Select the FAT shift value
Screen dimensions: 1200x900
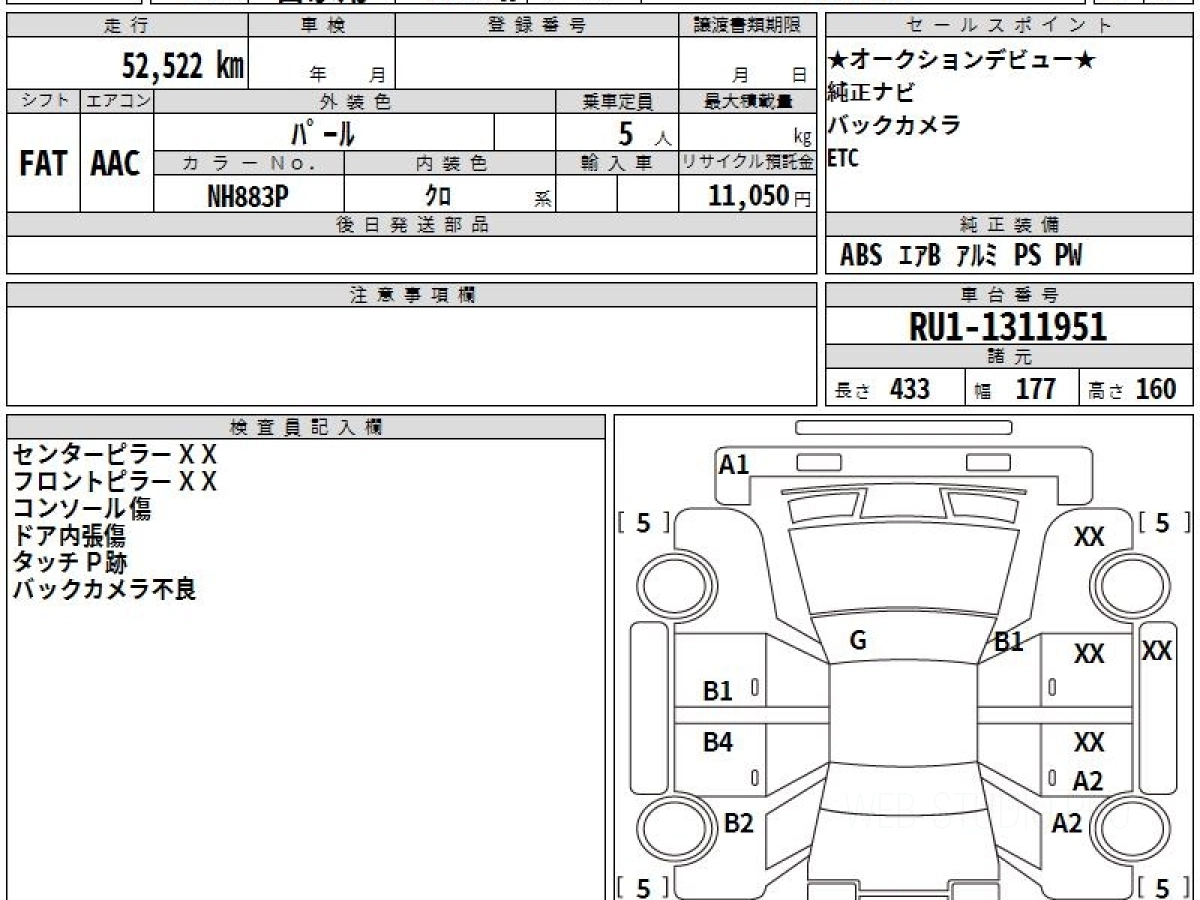click(x=43, y=164)
